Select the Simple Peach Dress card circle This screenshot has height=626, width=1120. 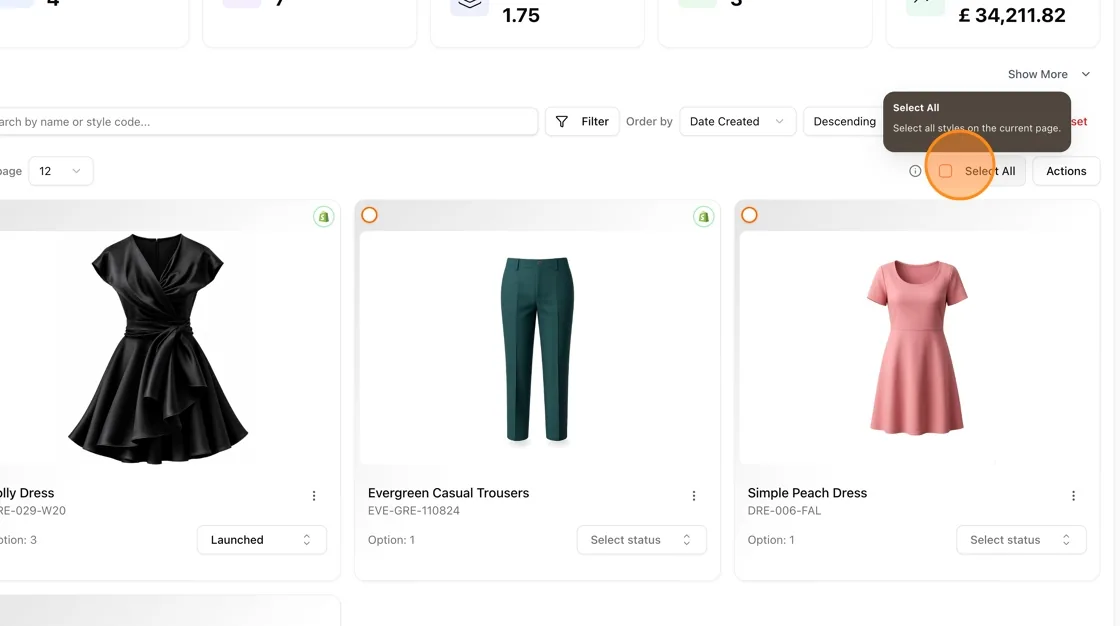(x=749, y=215)
